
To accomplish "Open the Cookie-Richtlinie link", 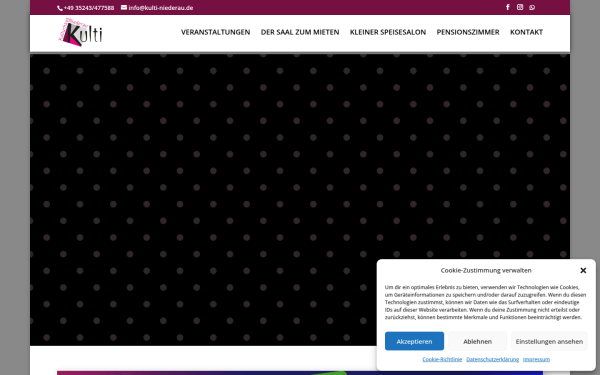I will [x=442, y=359].
